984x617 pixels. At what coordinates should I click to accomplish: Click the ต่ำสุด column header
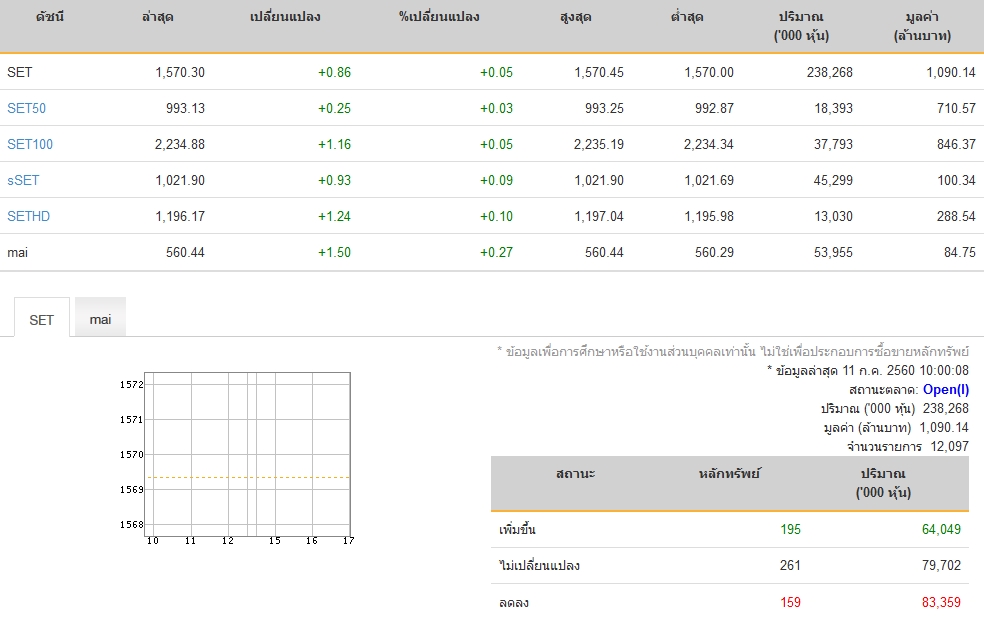click(687, 17)
